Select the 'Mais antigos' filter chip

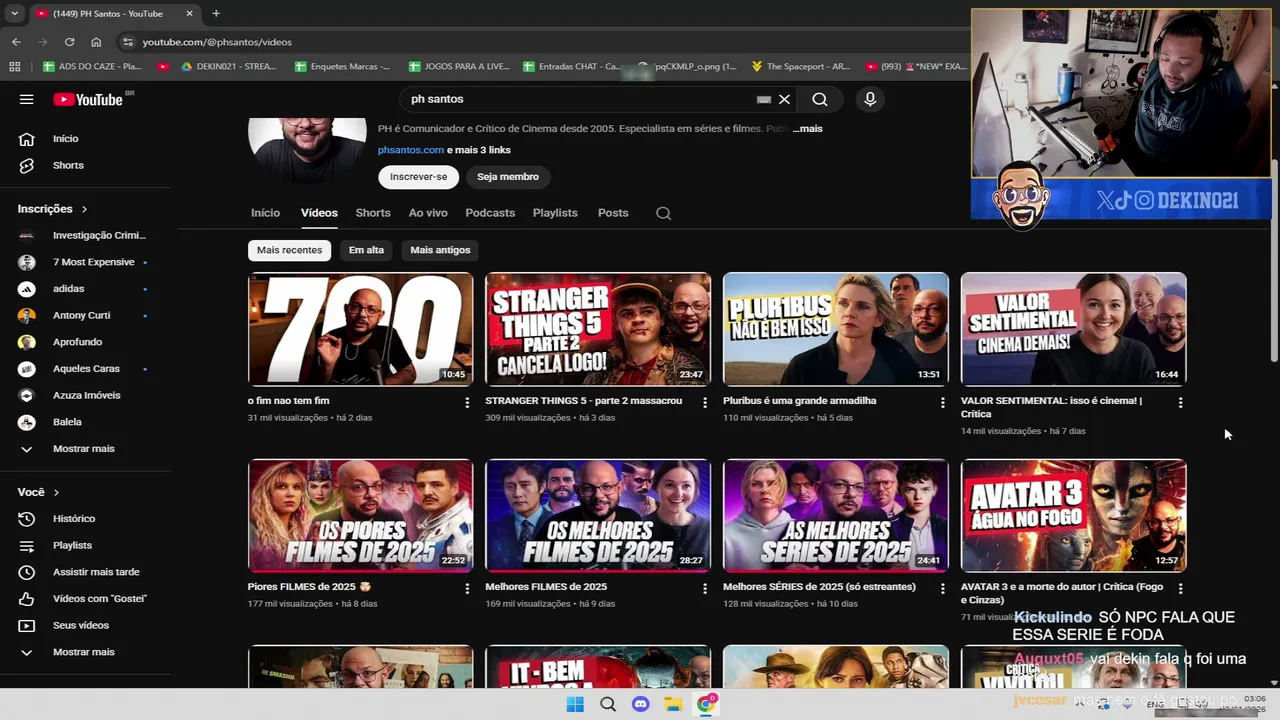click(x=440, y=250)
